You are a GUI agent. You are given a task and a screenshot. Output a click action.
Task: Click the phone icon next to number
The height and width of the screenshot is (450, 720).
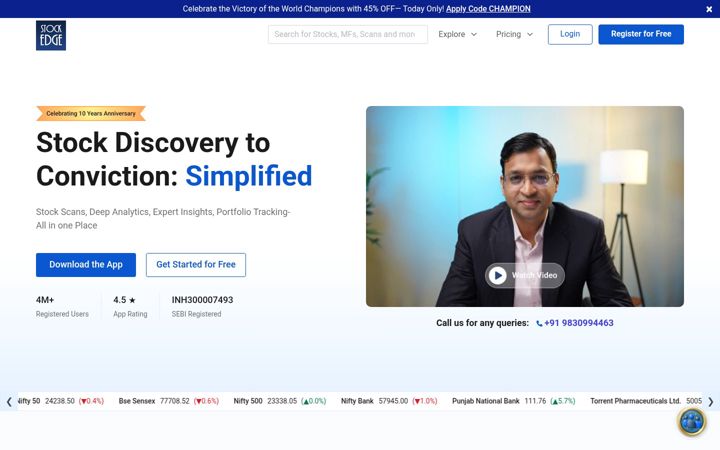[x=539, y=323]
